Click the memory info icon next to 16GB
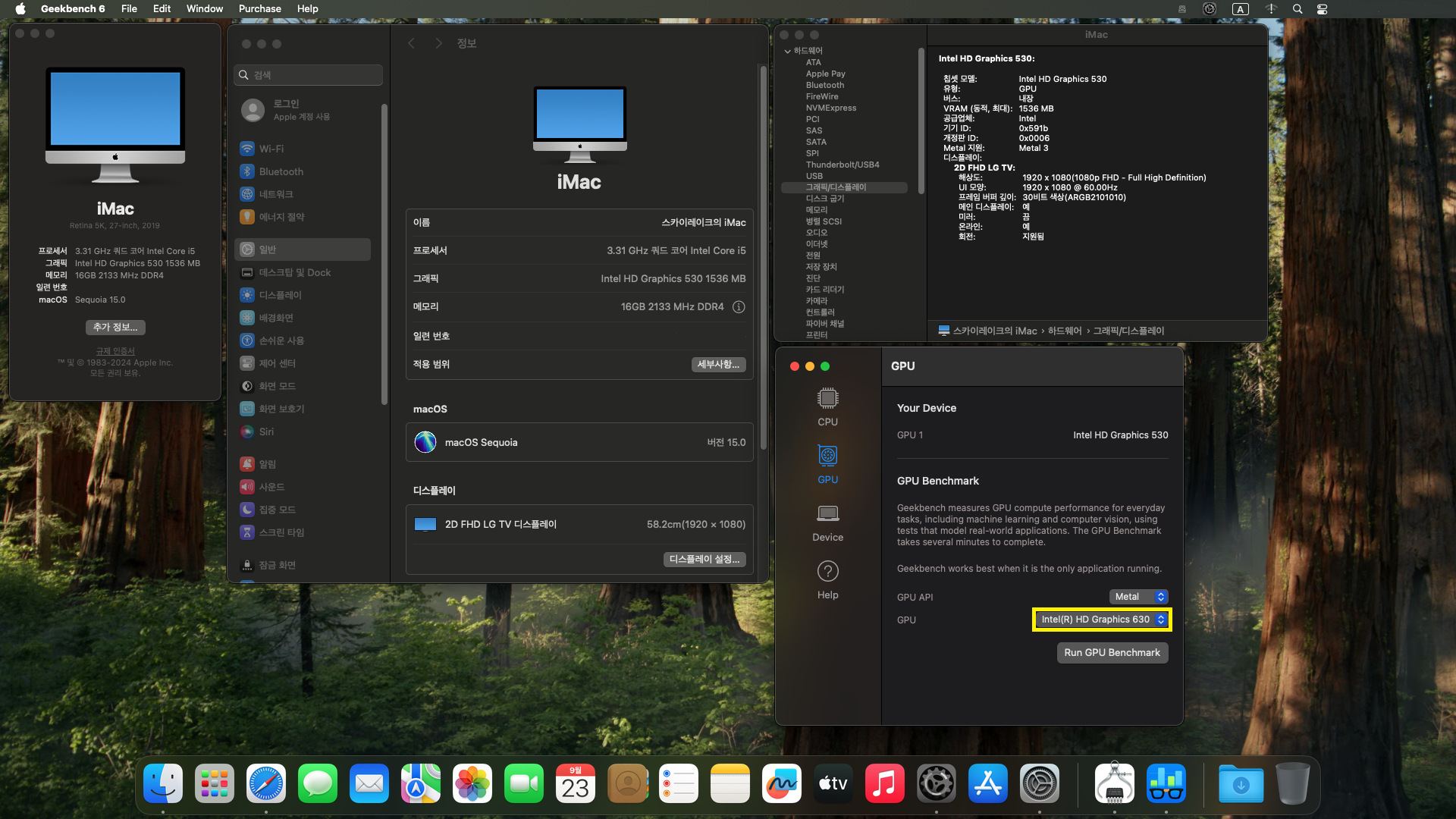Image resolution: width=1456 pixels, height=819 pixels. (x=739, y=307)
